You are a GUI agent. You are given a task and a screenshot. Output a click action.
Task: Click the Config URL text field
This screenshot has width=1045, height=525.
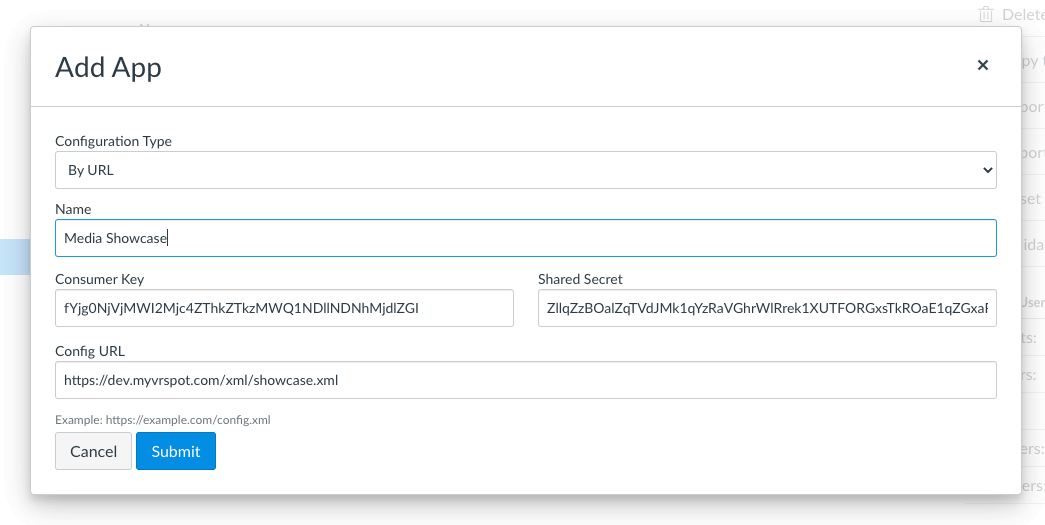tap(525, 380)
